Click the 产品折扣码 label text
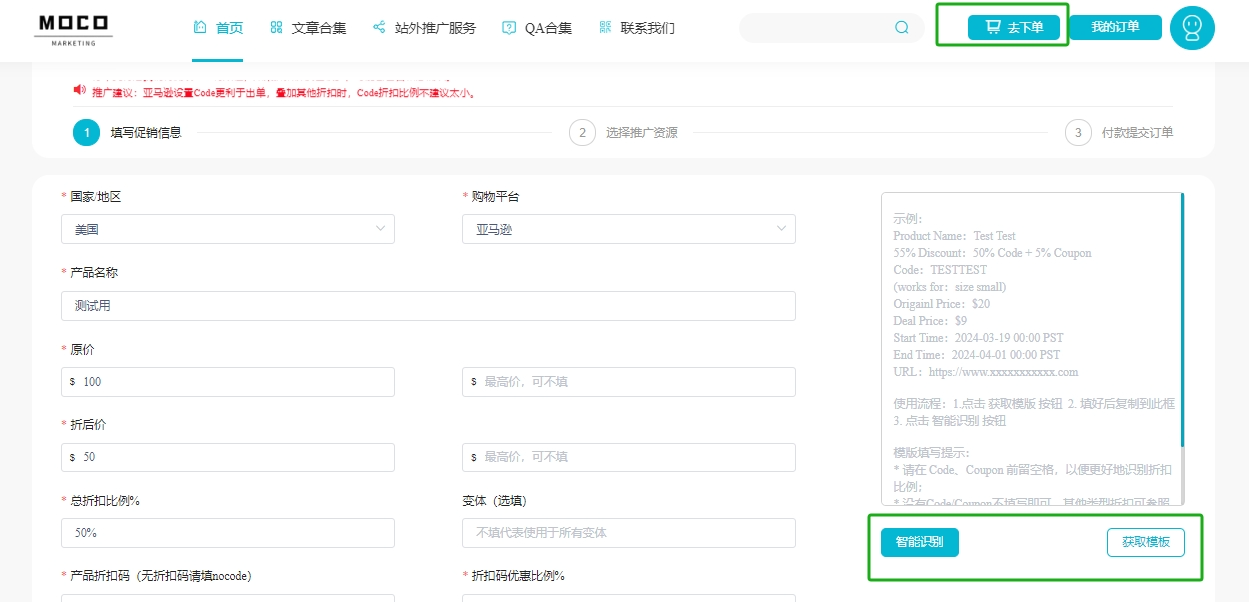 click(161, 576)
